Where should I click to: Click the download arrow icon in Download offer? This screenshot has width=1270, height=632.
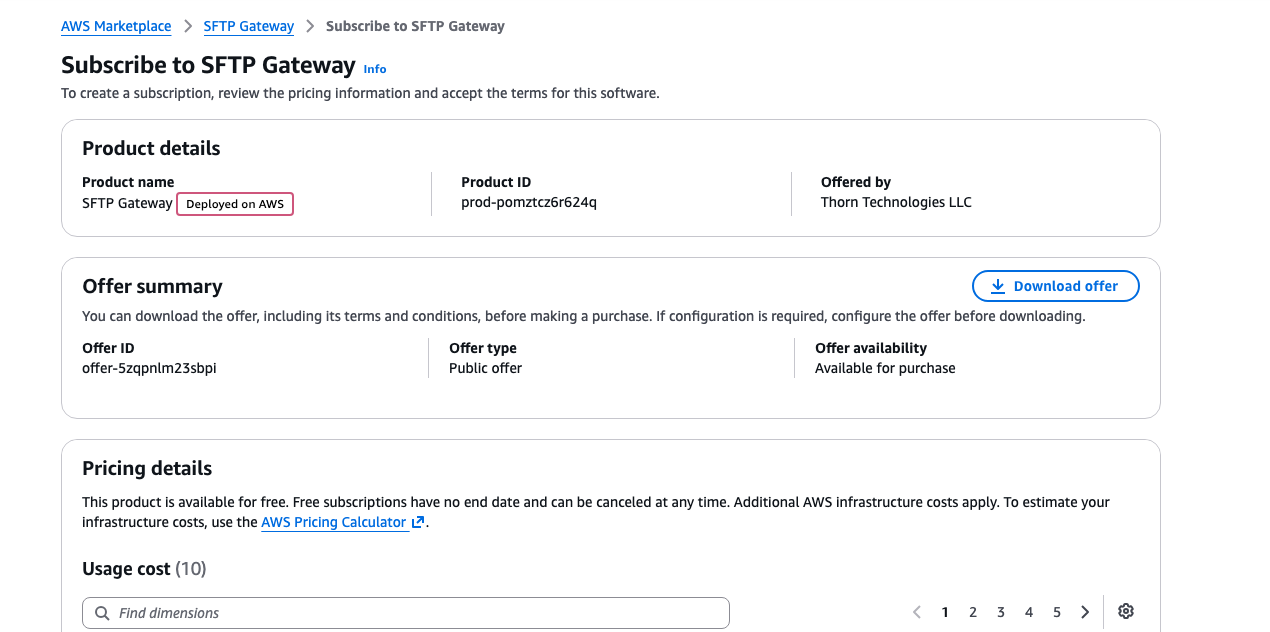point(997,286)
